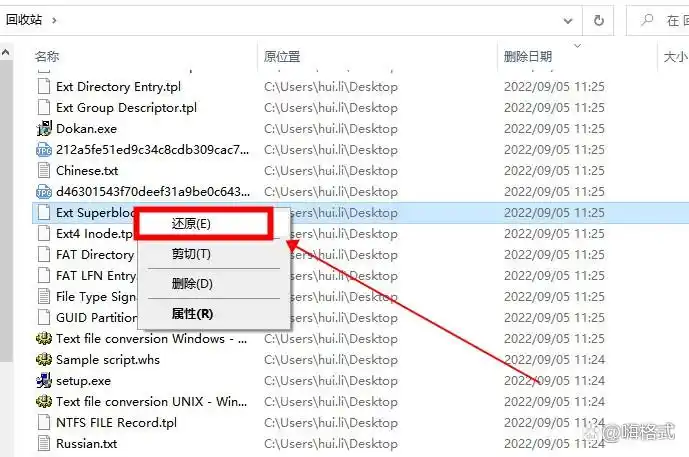Select the file name Ext Group Descriptor.tpl
689x457 pixels.
click(x=126, y=108)
